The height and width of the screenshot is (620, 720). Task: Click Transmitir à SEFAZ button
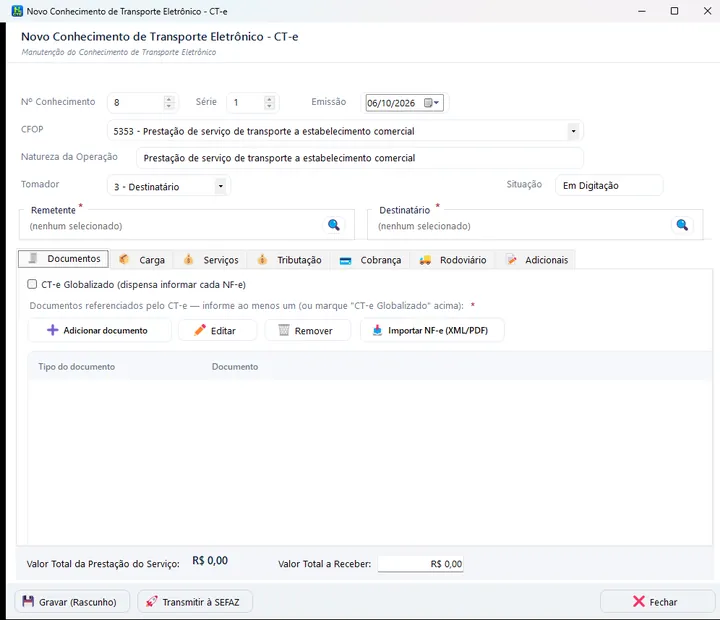(x=195, y=602)
